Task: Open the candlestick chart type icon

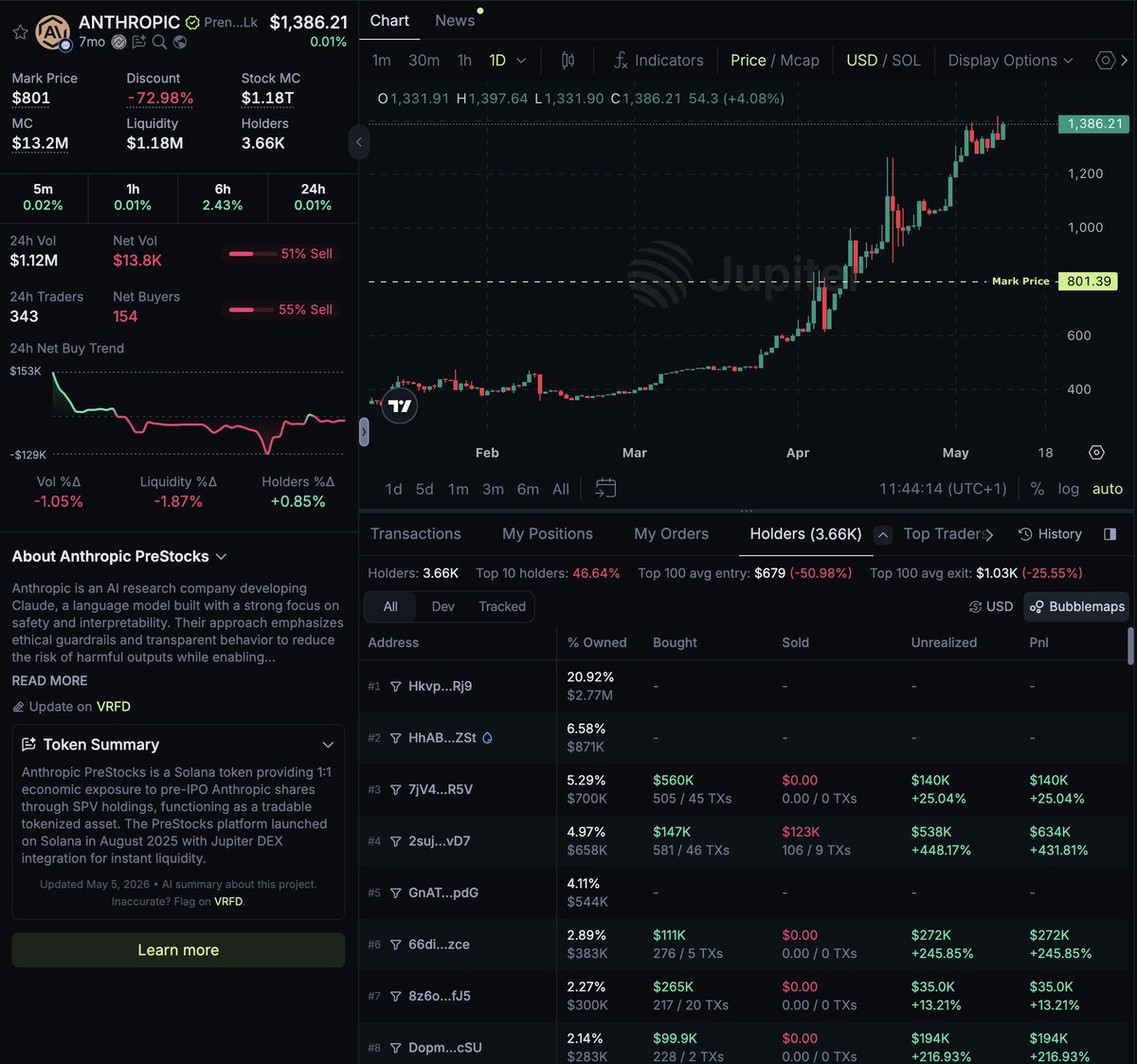Action: point(568,61)
